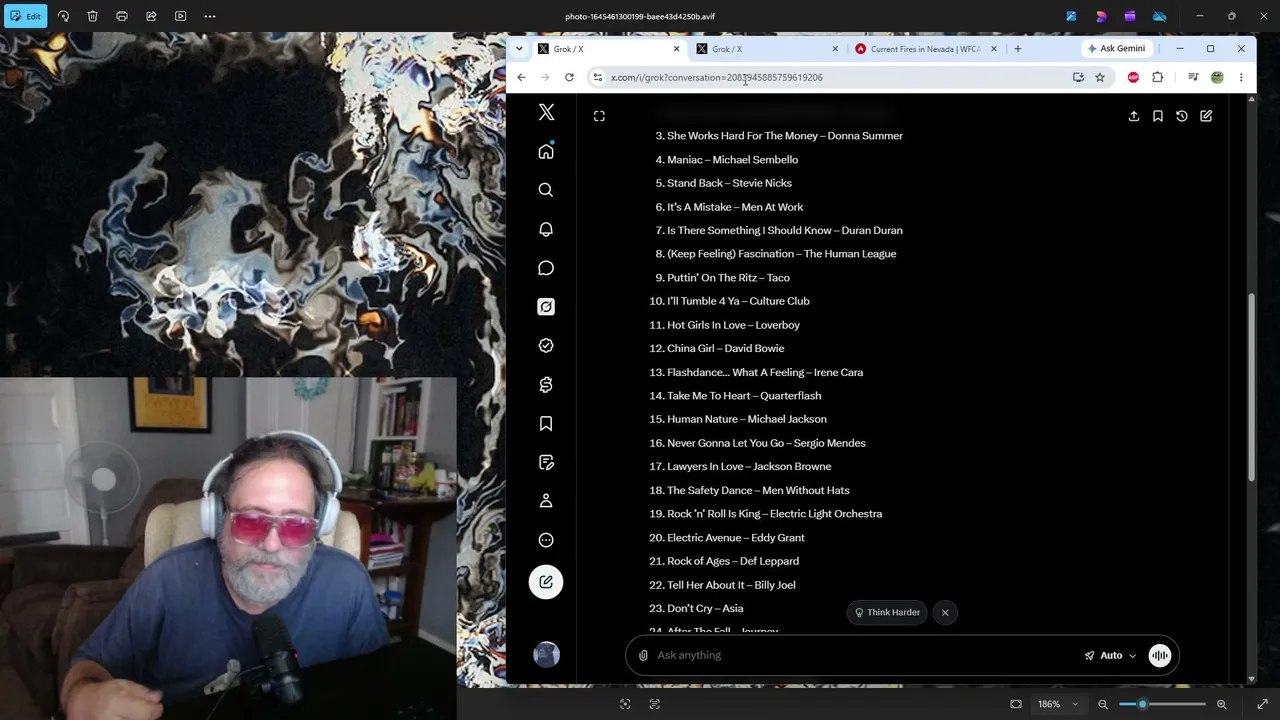Click the Ask Gemini button
The width and height of the screenshot is (1280, 720).
pos(1116,49)
